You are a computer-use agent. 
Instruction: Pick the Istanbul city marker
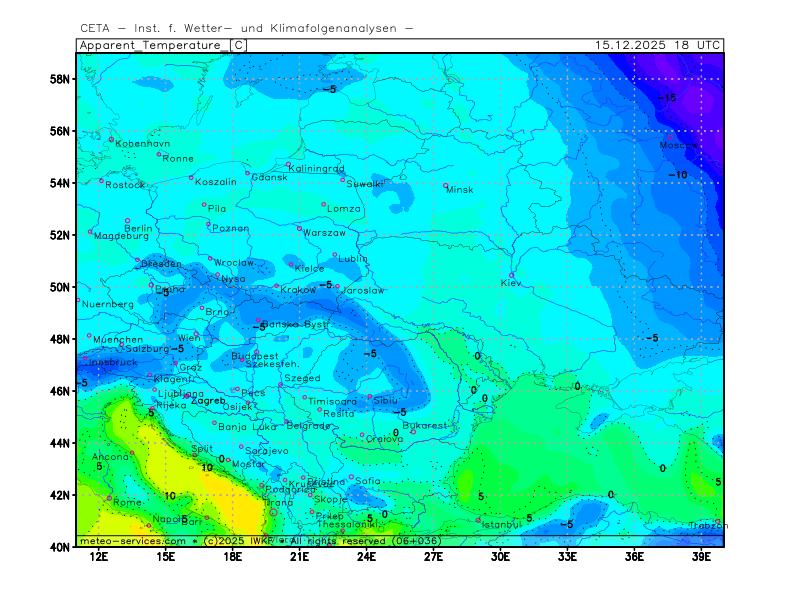point(479,519)
